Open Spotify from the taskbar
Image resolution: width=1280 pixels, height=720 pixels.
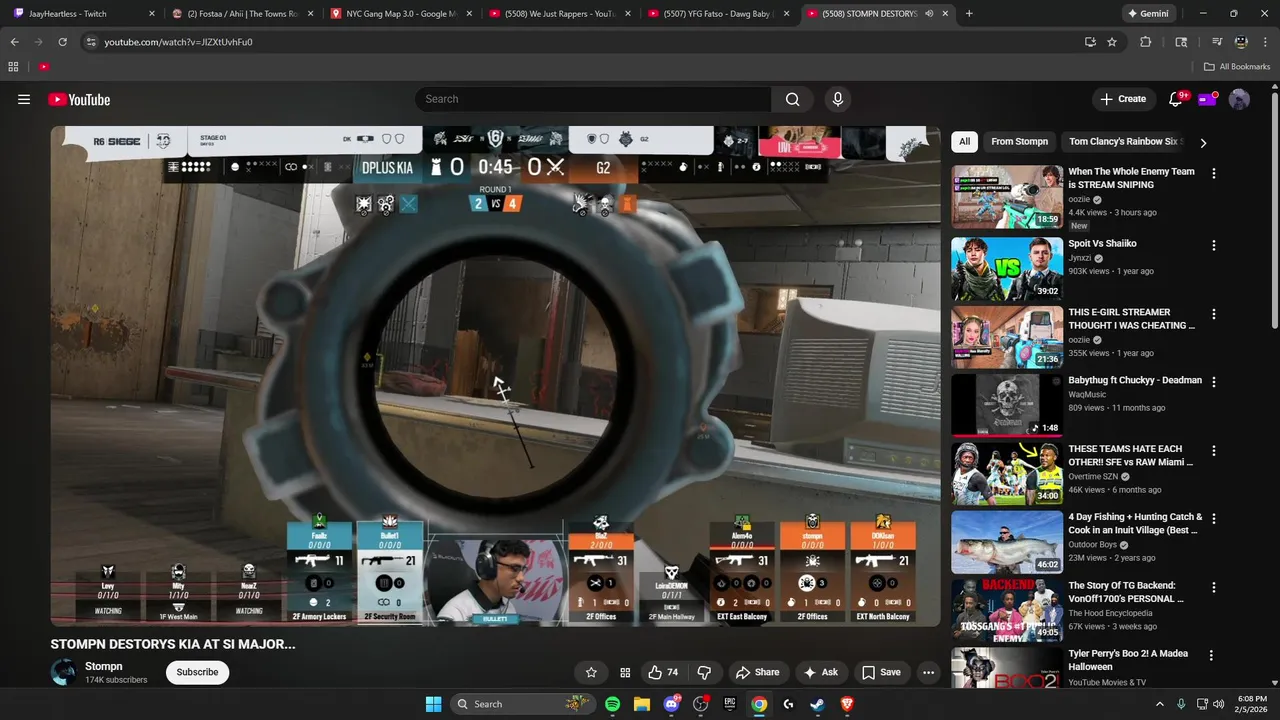[613, 704]
